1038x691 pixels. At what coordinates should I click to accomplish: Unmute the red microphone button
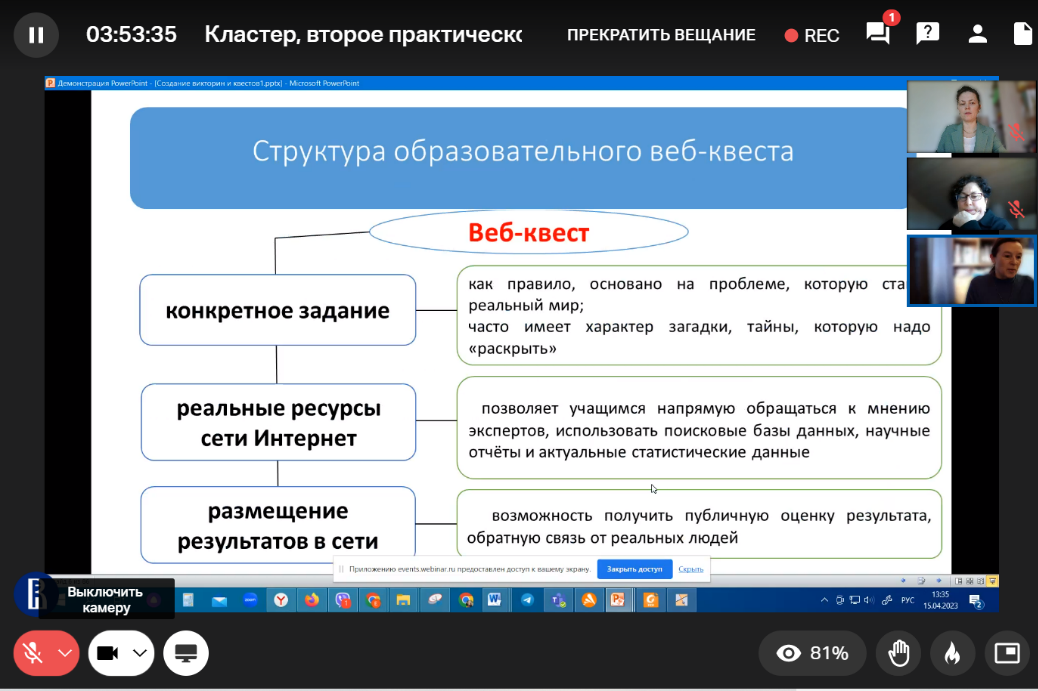coord(33,654)
